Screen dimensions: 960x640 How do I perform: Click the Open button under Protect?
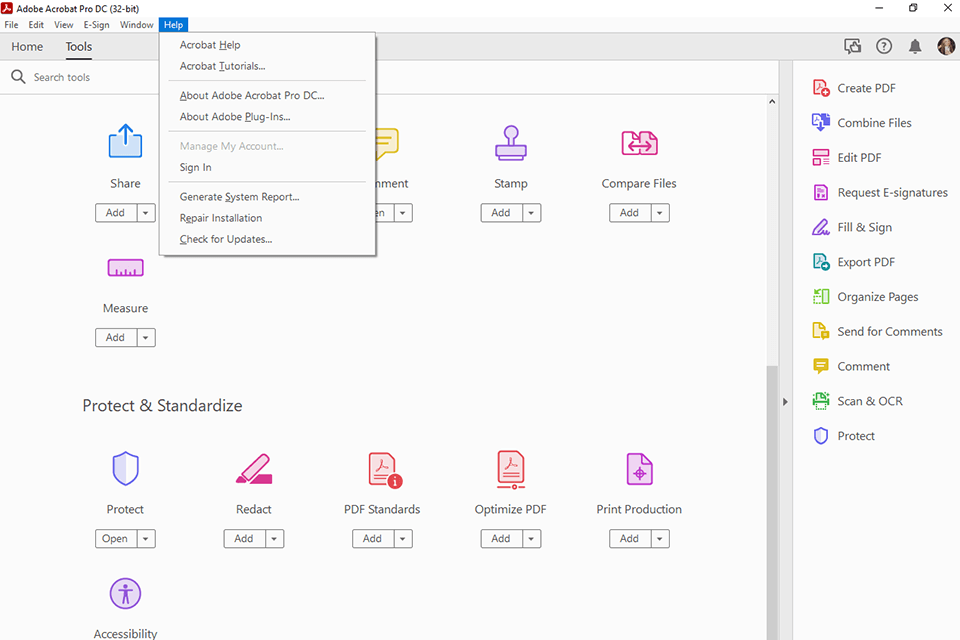(x=116, y=538)
